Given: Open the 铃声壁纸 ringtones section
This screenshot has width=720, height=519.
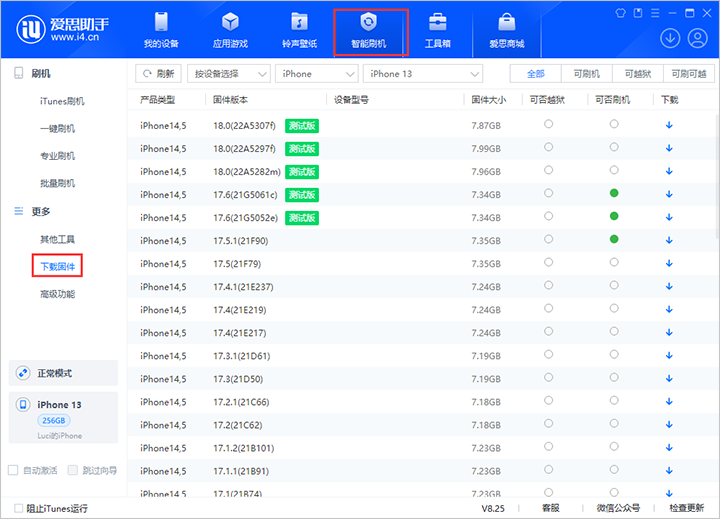Looking at the screenshot, I should point(299,30).
